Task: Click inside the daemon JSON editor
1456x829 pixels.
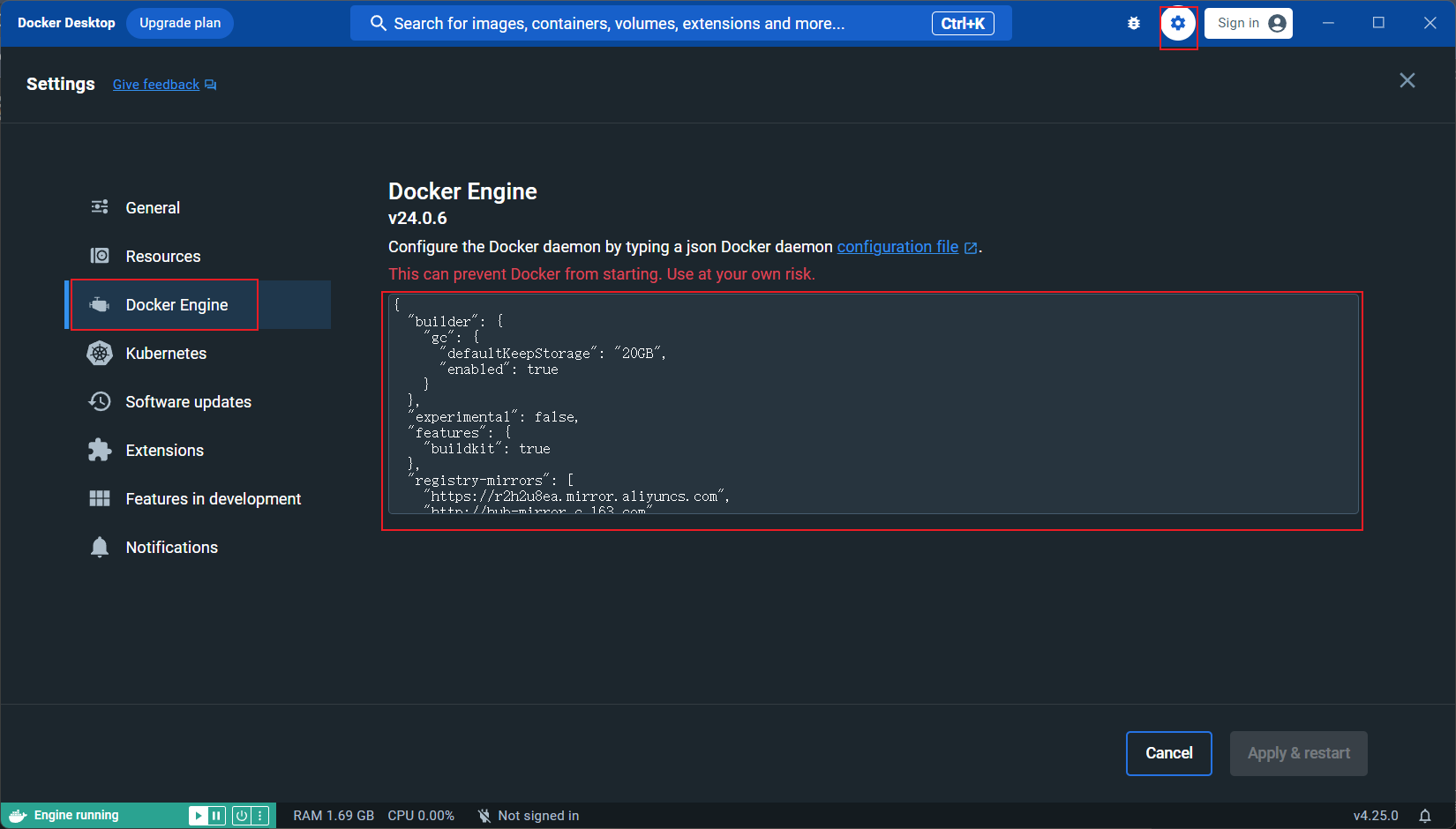Action: pos(872,404)
